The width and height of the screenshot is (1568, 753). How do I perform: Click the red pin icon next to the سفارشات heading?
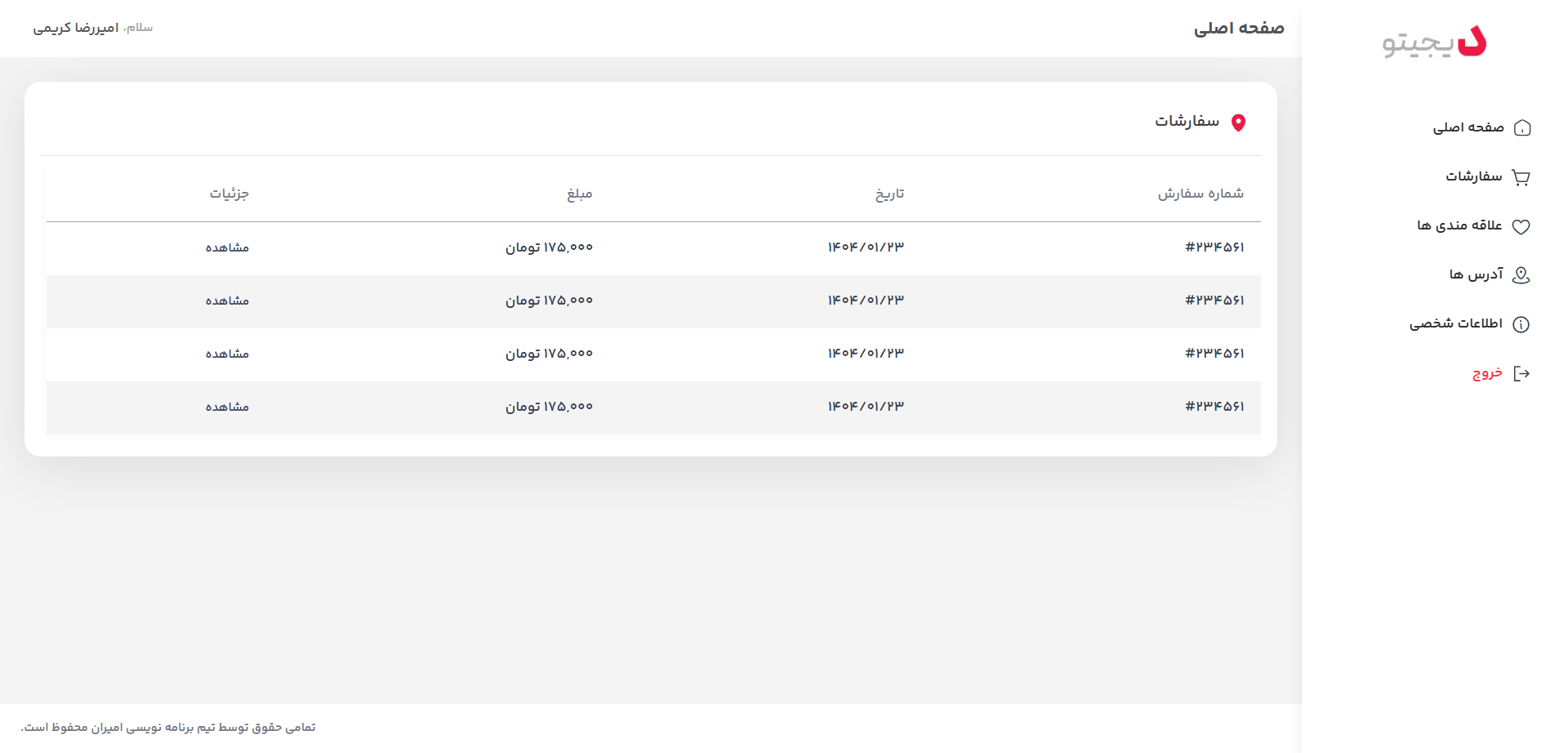1238,123
